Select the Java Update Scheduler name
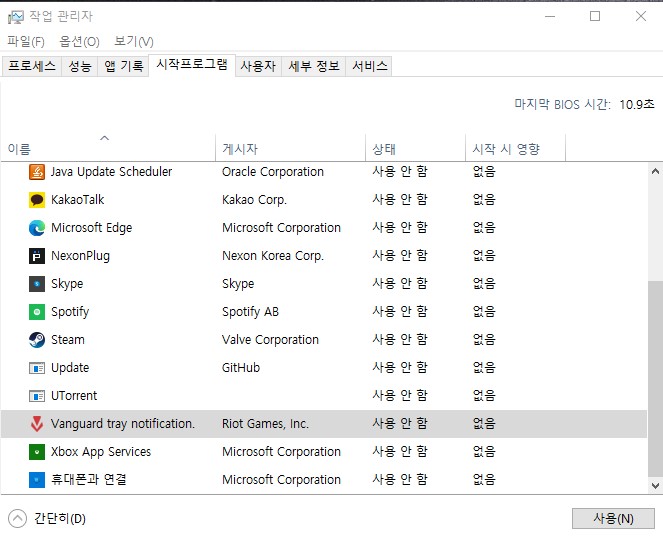The height and width of the screenshot is (540, 663). coord(112,172)
